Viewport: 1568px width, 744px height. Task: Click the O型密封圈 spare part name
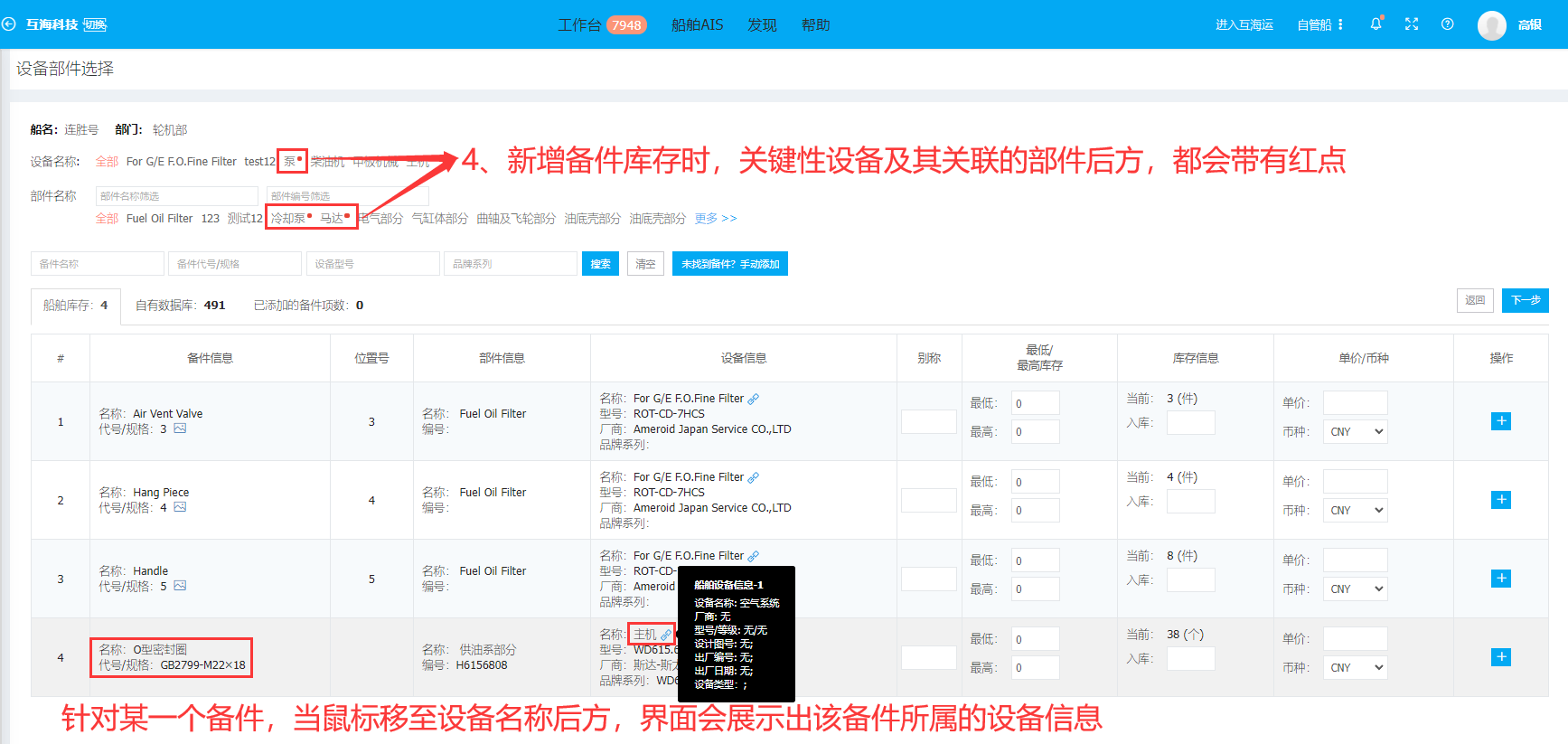(160, 650)
